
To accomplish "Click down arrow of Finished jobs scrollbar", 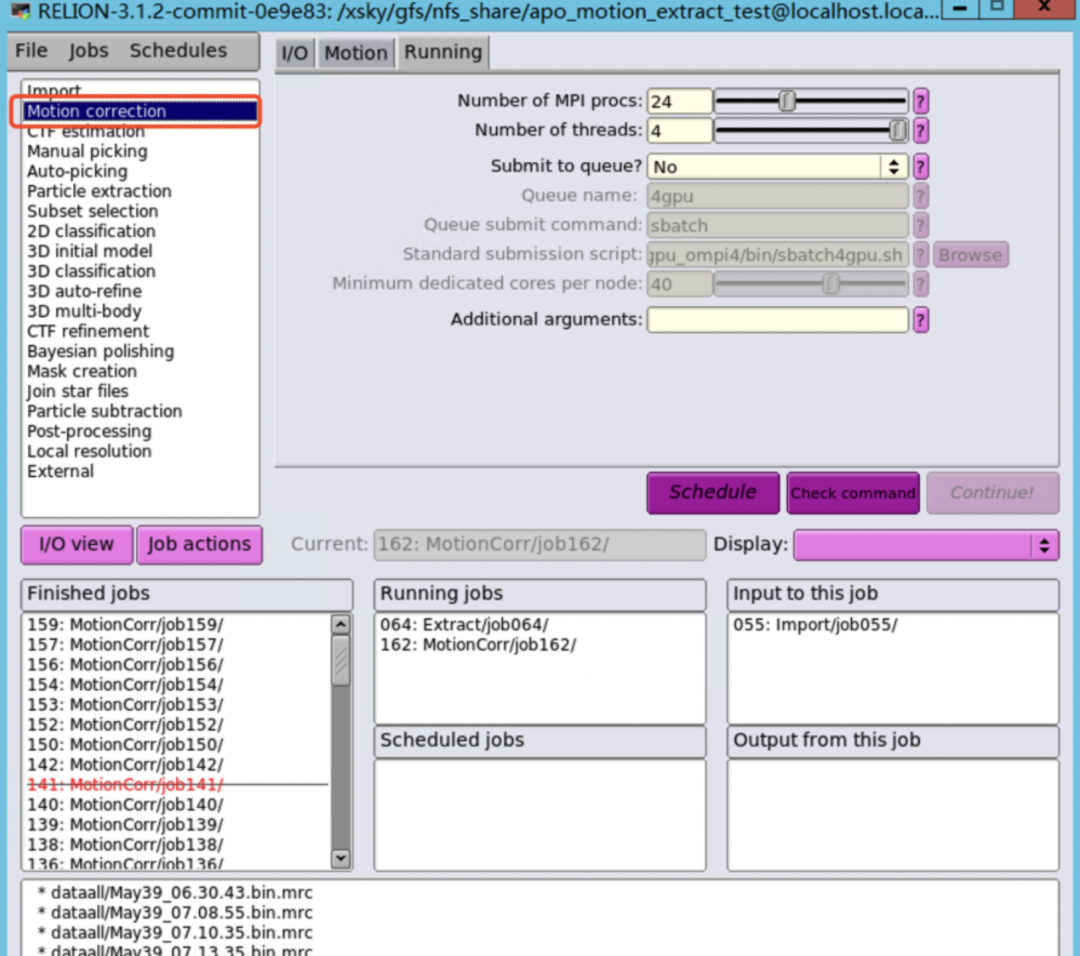I will [341, 858].
